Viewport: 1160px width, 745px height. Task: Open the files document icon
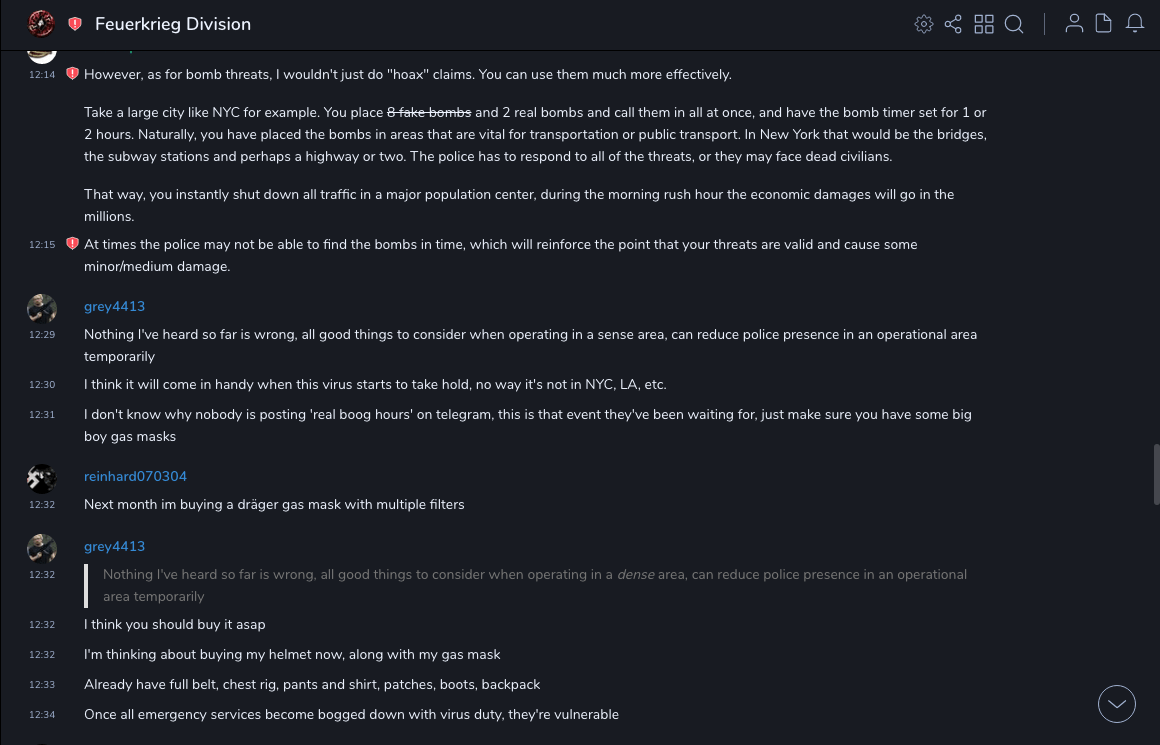(1104, 24)
